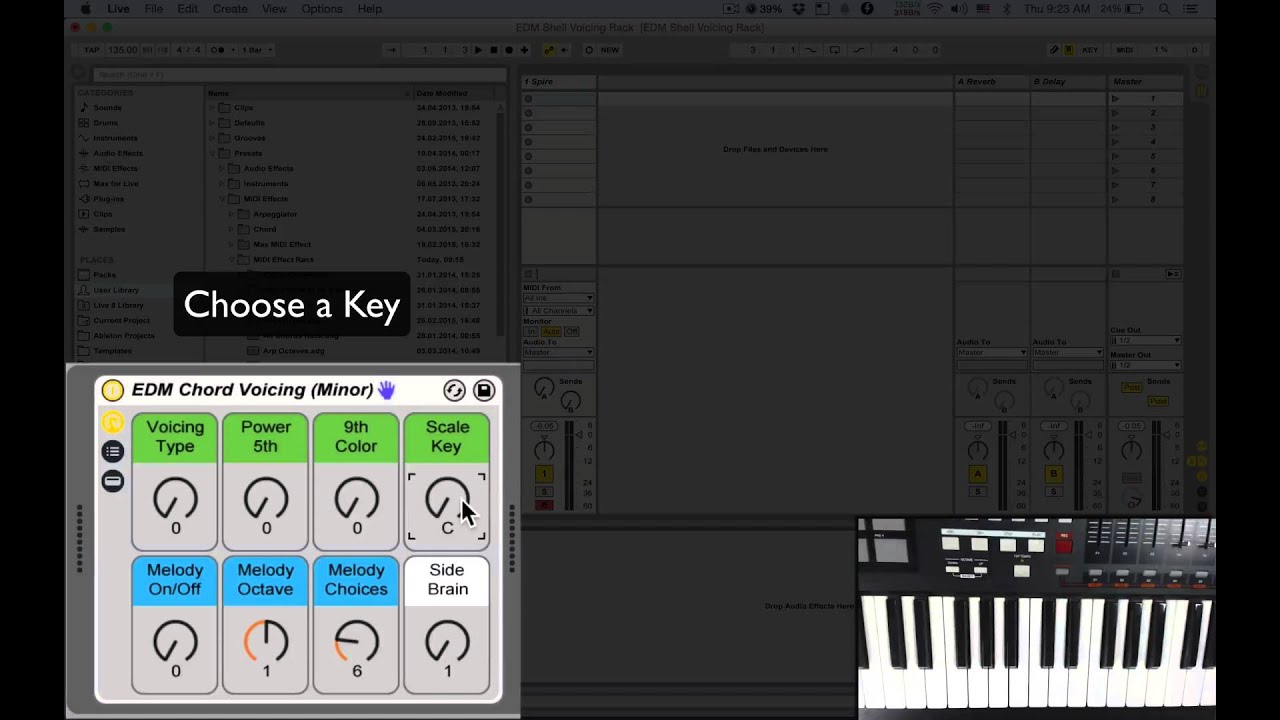The height and width of the screenshot is (720, 1280).
Task: Select Samples in the browser categories
Action: pos(109,229)
